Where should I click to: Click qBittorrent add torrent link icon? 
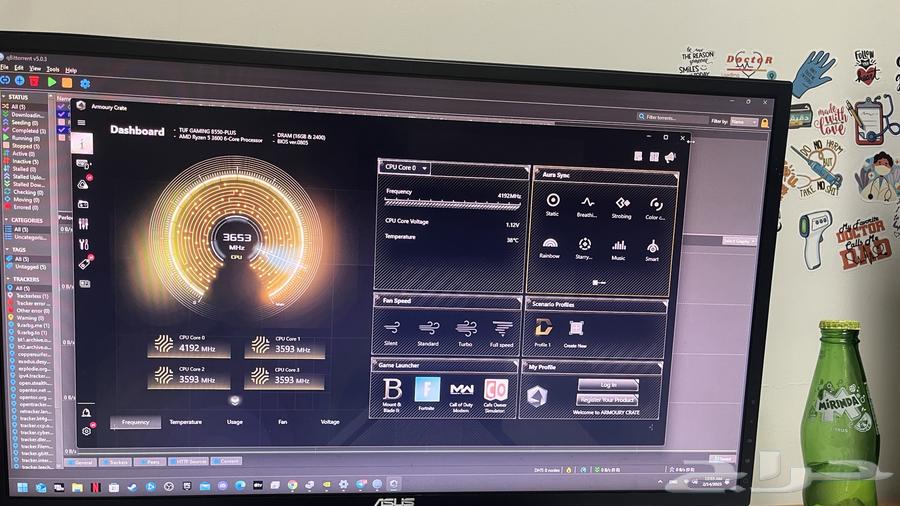(x=5, y=80)
